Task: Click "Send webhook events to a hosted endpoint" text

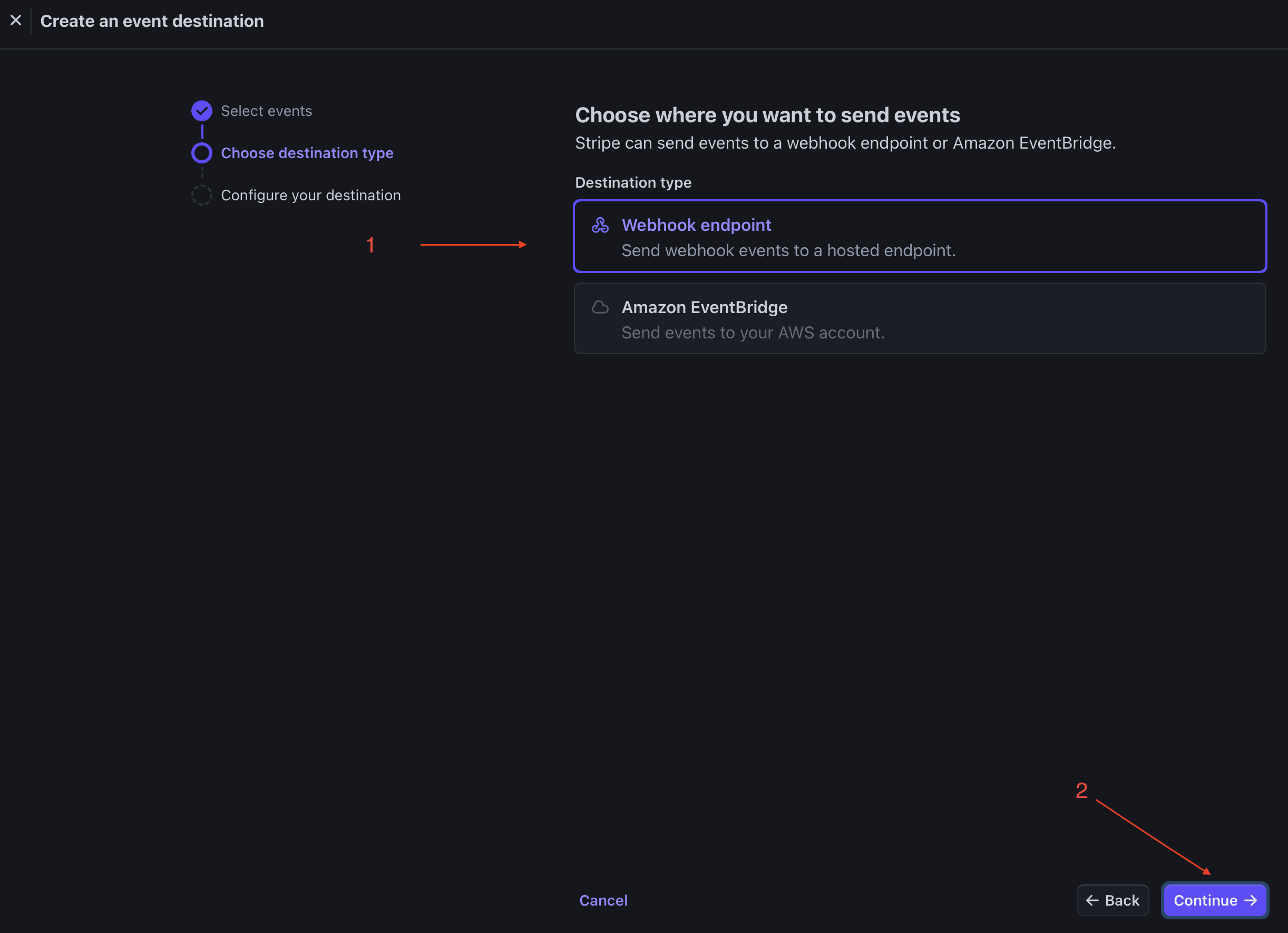Action: 788,250
